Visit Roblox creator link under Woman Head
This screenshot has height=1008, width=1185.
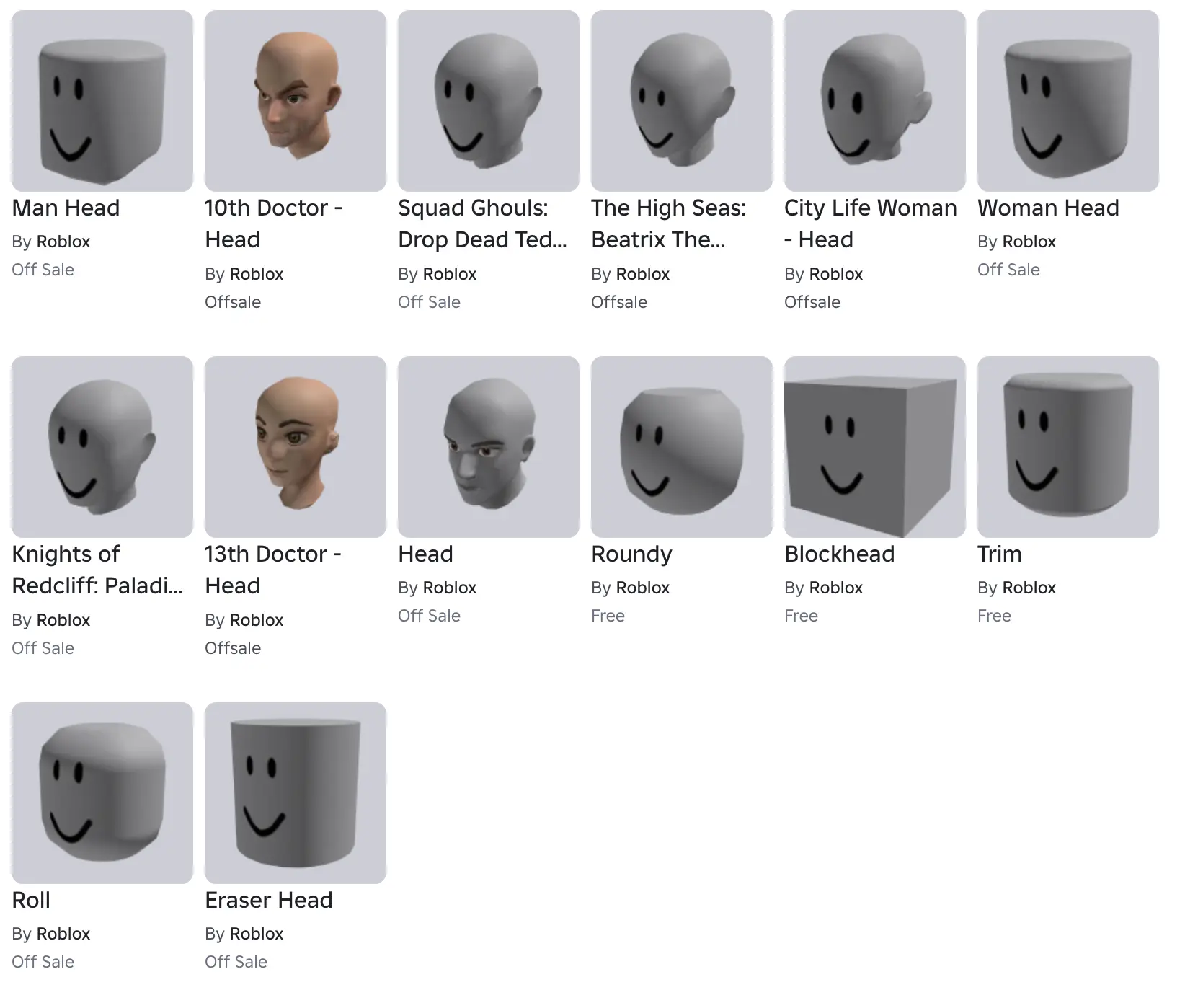click(1029, 242)
